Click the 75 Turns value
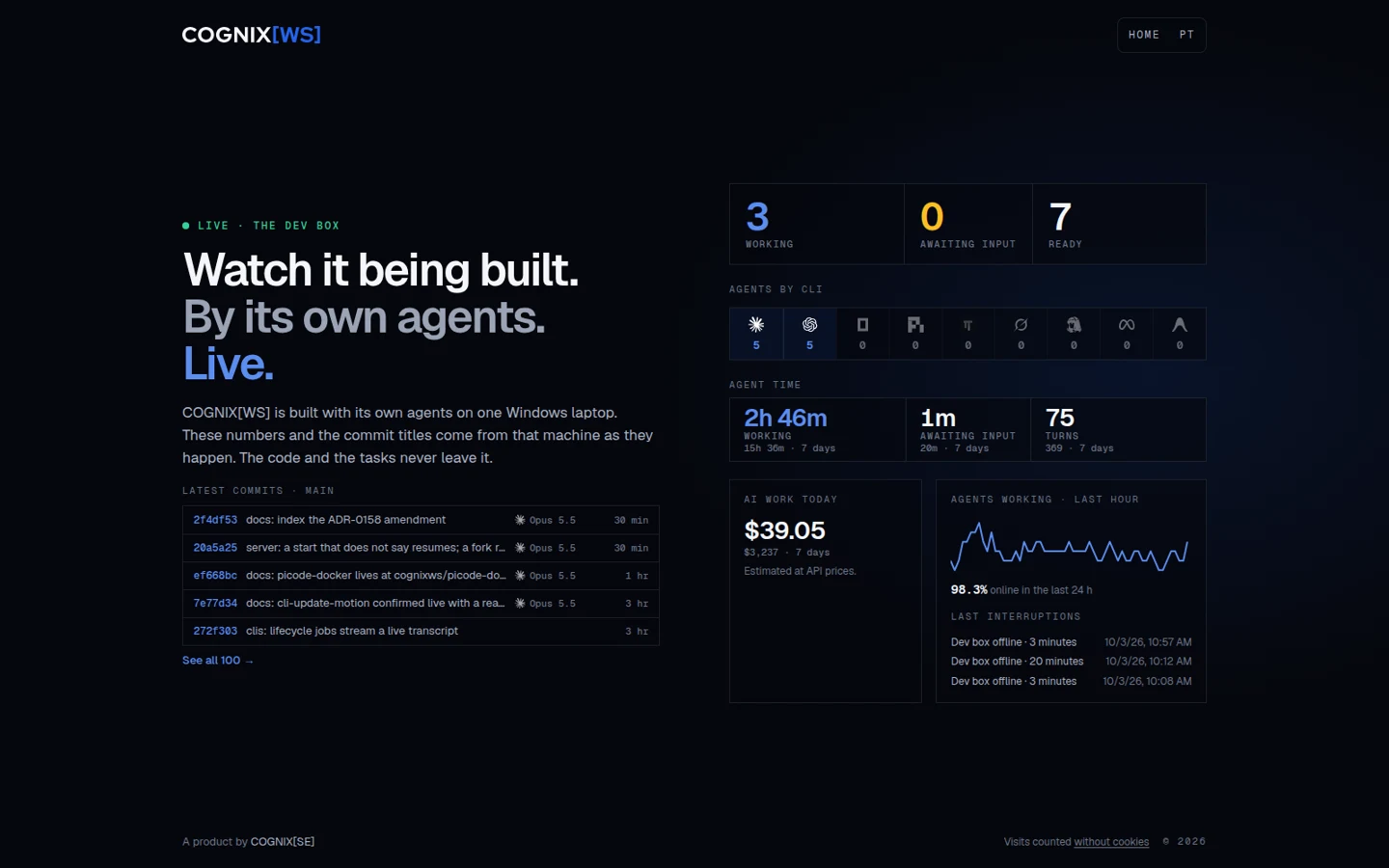The image size is (1389, 868). 1059,418
